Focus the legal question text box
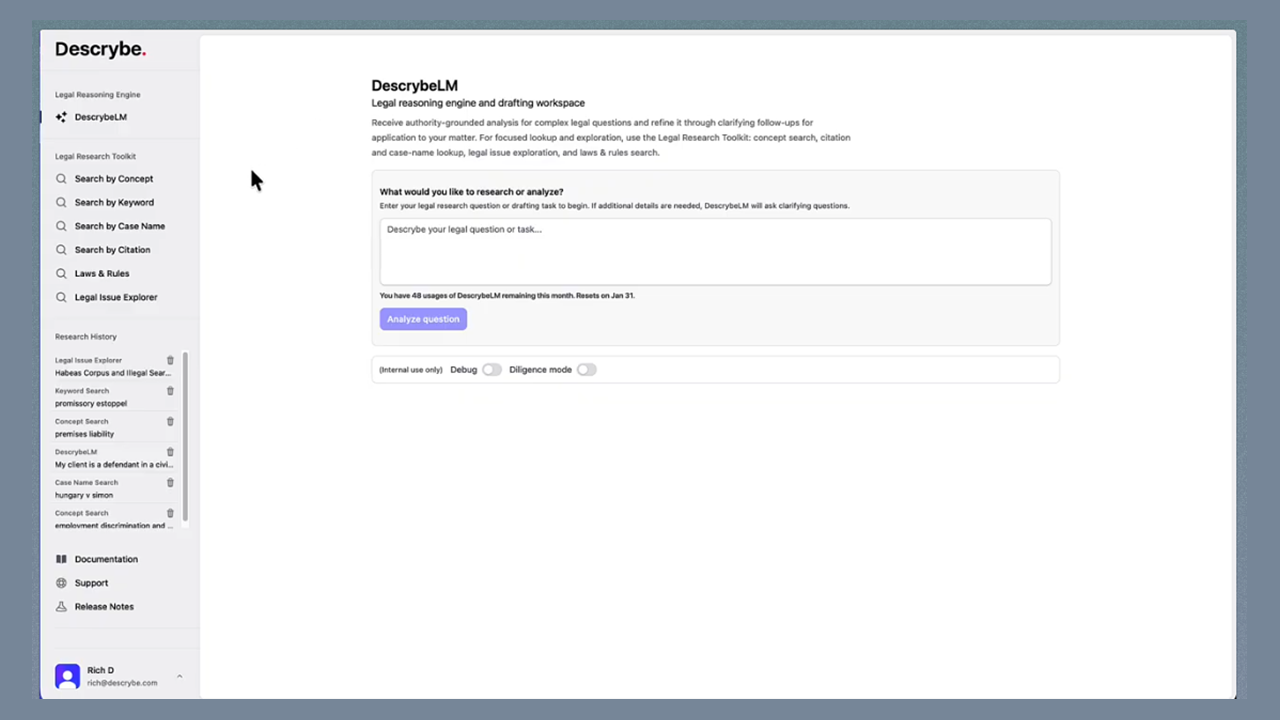Viewport: 1280px width, 720px height. click(715, 252)
